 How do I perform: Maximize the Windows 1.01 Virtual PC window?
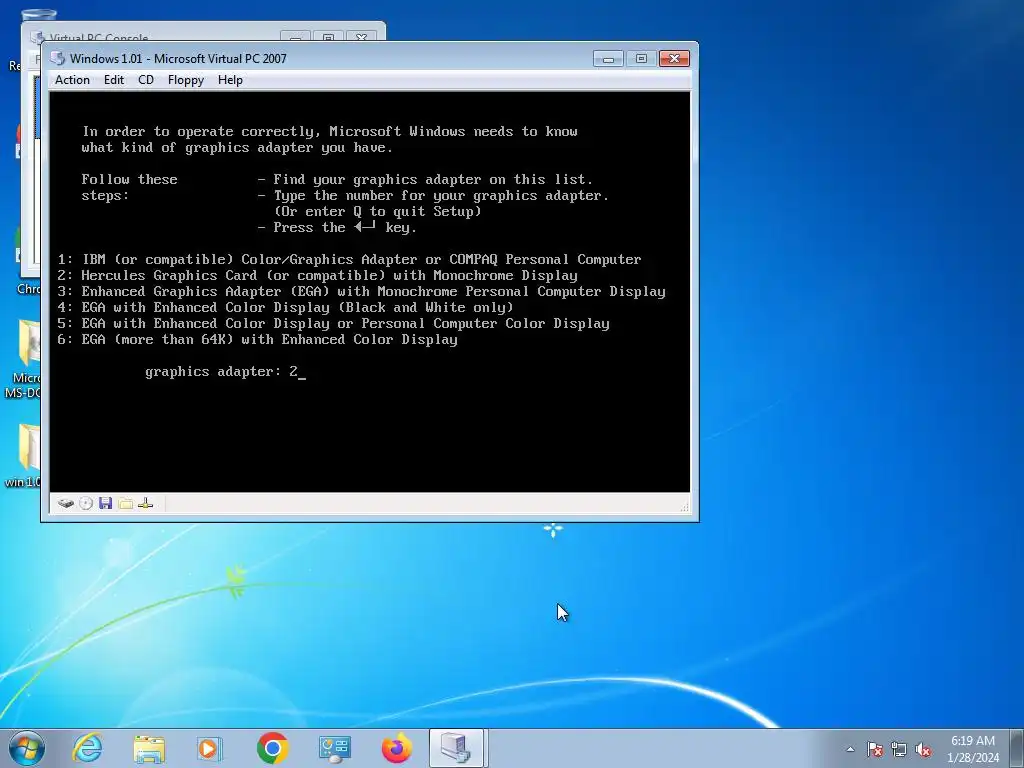tap(641, 59)
